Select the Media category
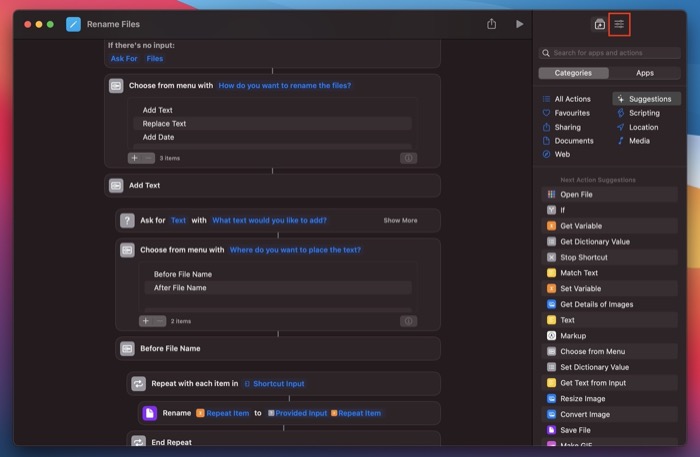Screen dimensions: 700x457 (633, 141)
